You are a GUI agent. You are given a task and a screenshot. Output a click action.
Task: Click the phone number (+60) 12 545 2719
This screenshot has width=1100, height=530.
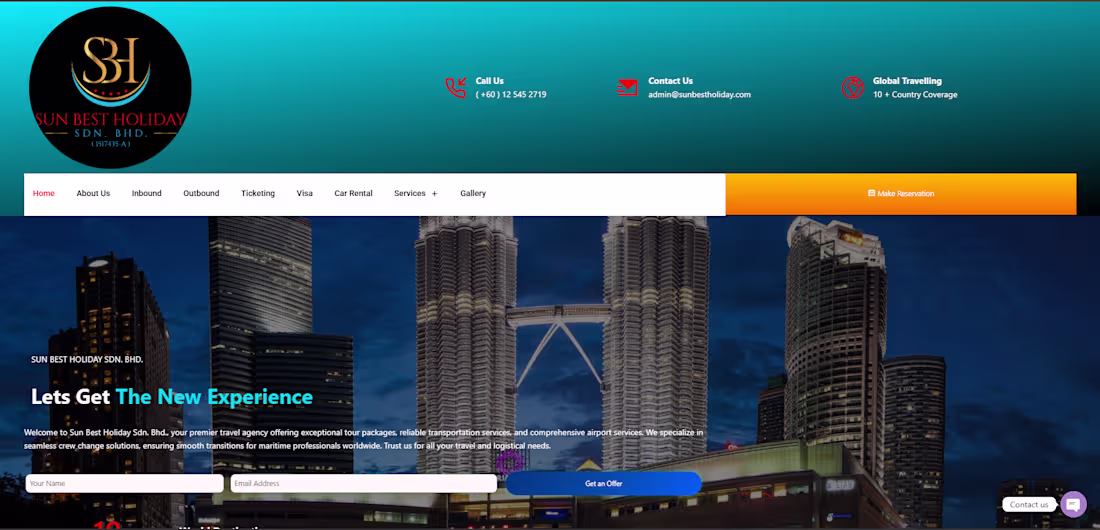511,95
